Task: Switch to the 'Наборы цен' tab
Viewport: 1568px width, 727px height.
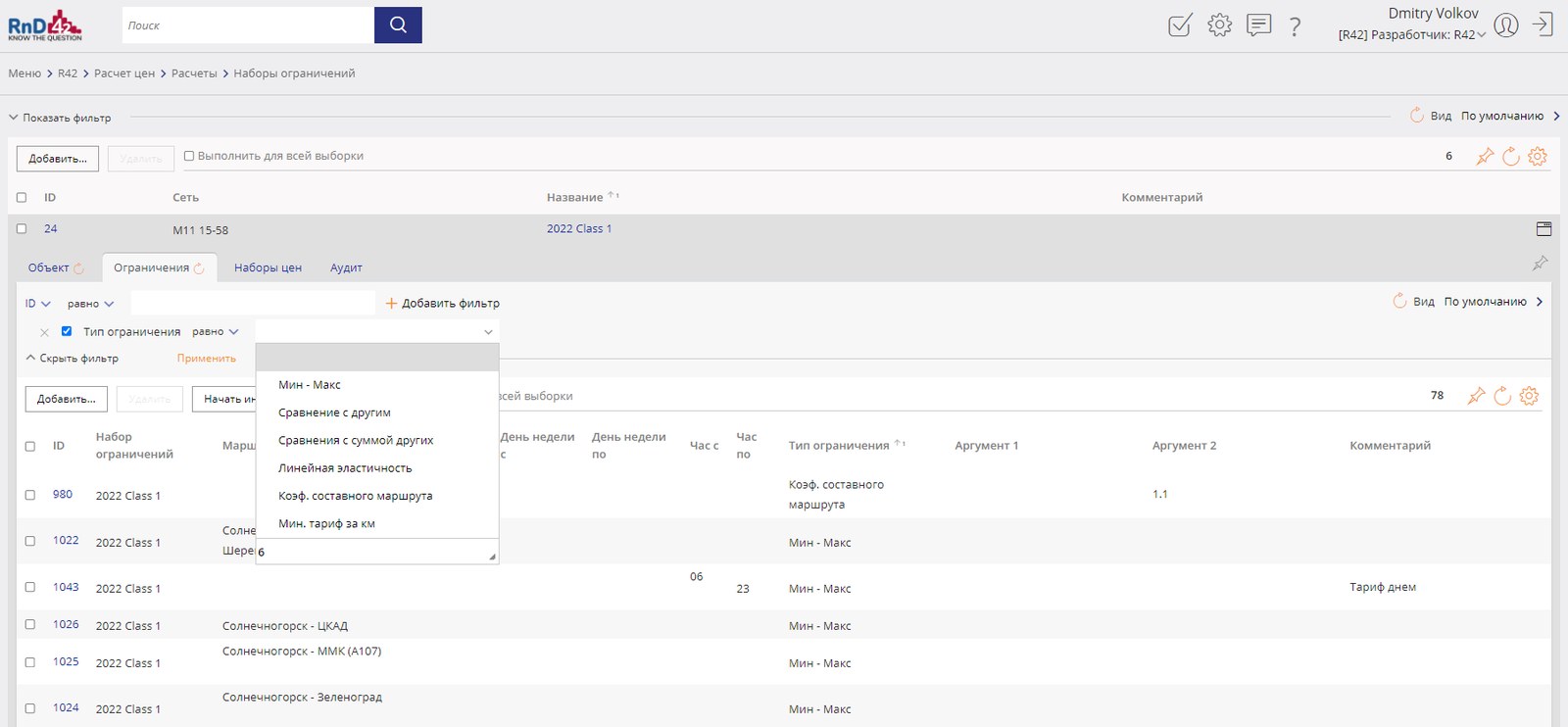Action: 268,267
